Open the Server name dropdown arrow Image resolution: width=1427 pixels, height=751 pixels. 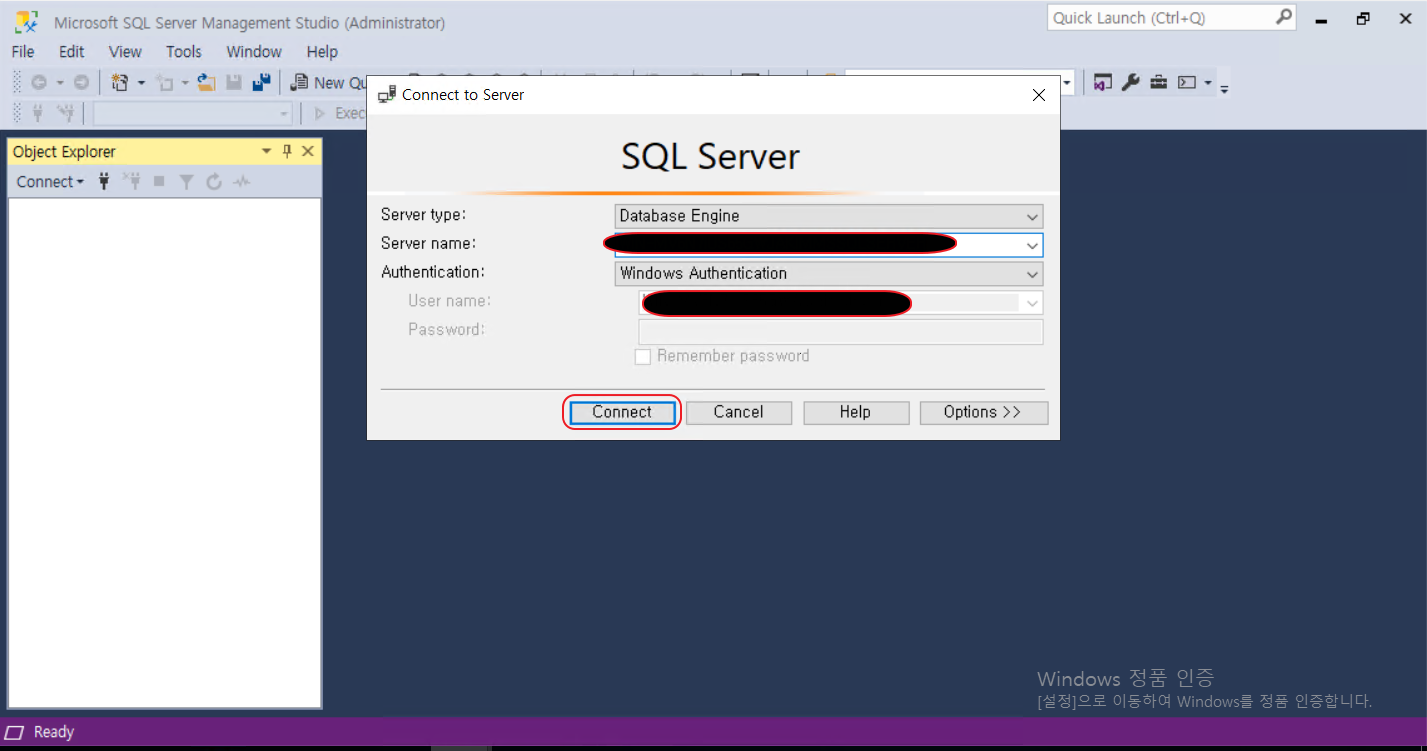1032,245
